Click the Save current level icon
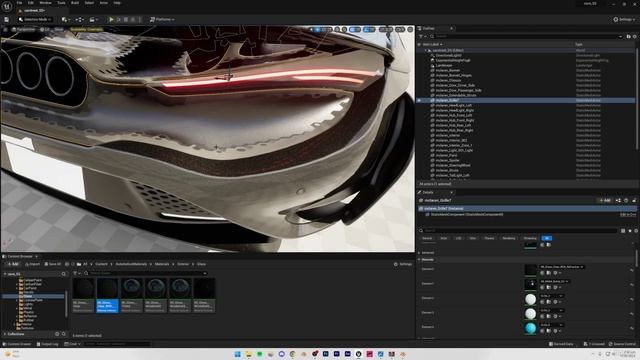640x360 pixels. (x=7, y=19)
